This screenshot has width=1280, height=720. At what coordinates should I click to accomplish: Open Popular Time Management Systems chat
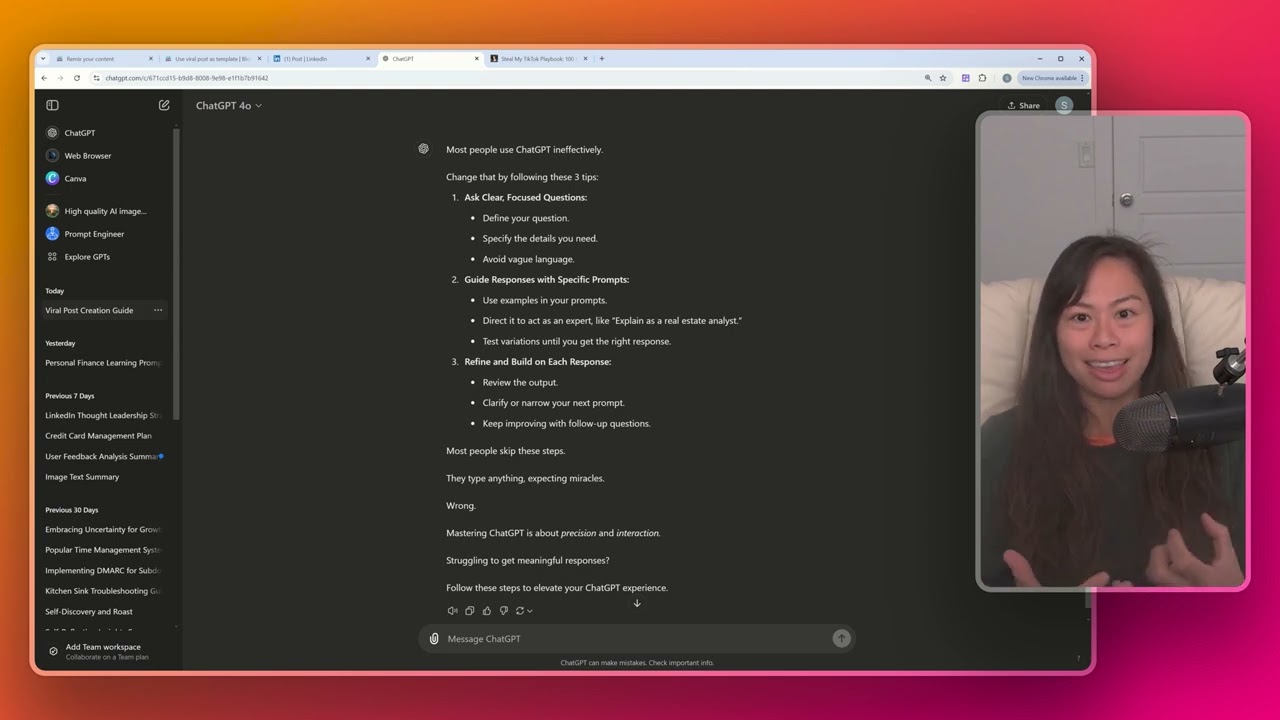[x=105, y=550]
